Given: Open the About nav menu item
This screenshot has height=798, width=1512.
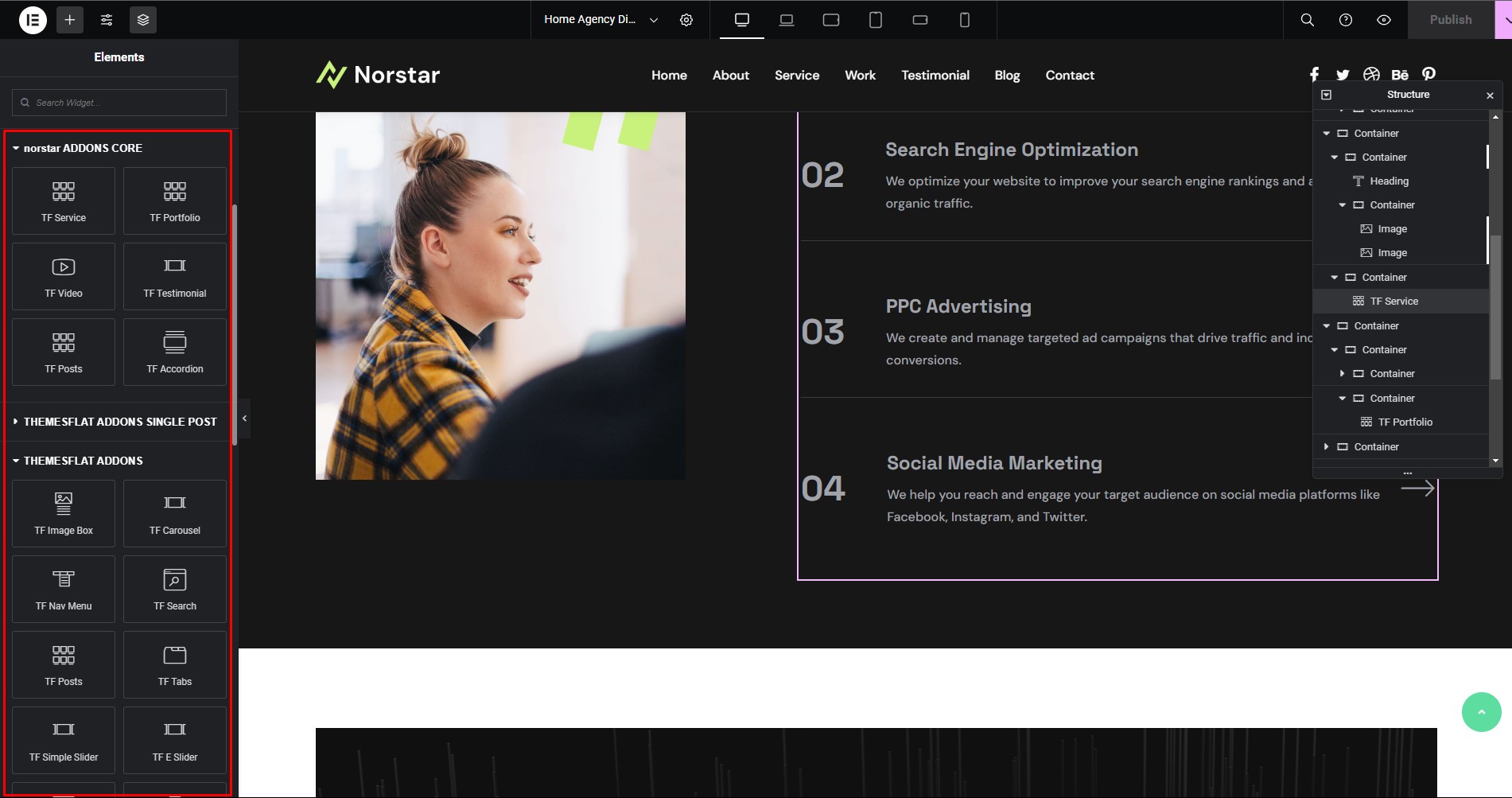Looking at the screenshot, I should 731,76.
